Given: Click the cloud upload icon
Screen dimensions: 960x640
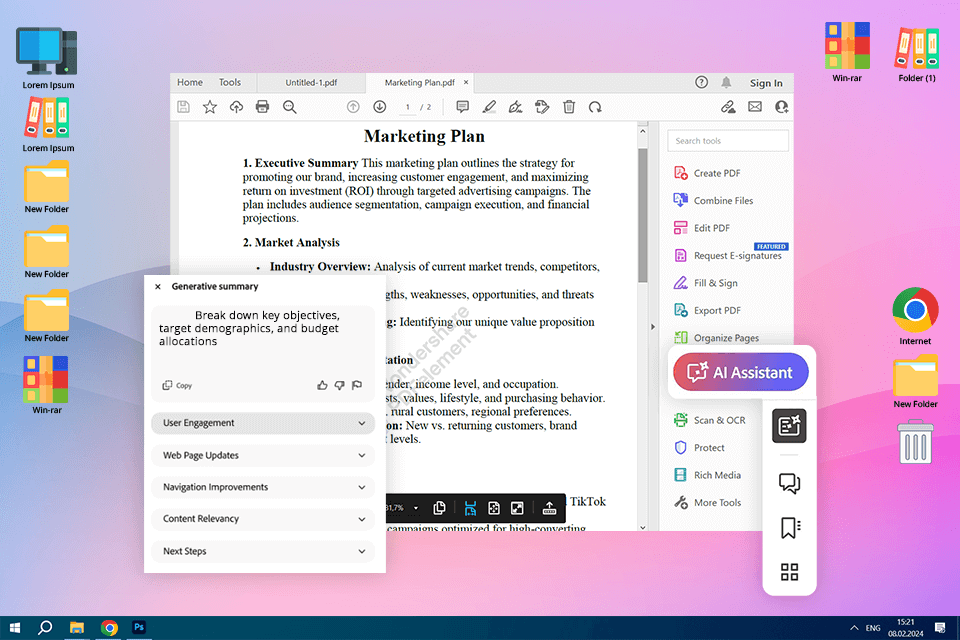Looking at the screenshot, I should click(x=236, y=107).
